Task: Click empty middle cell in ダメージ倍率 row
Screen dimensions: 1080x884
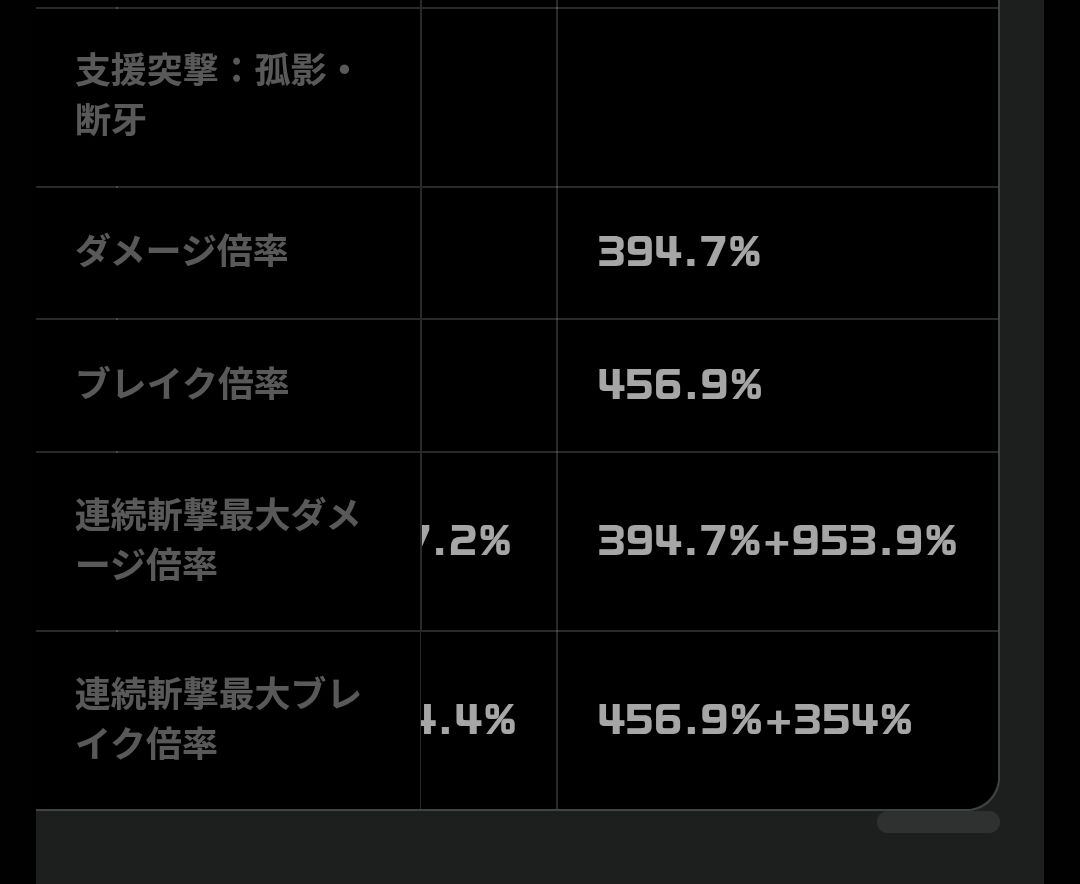Action: [488, 252]
